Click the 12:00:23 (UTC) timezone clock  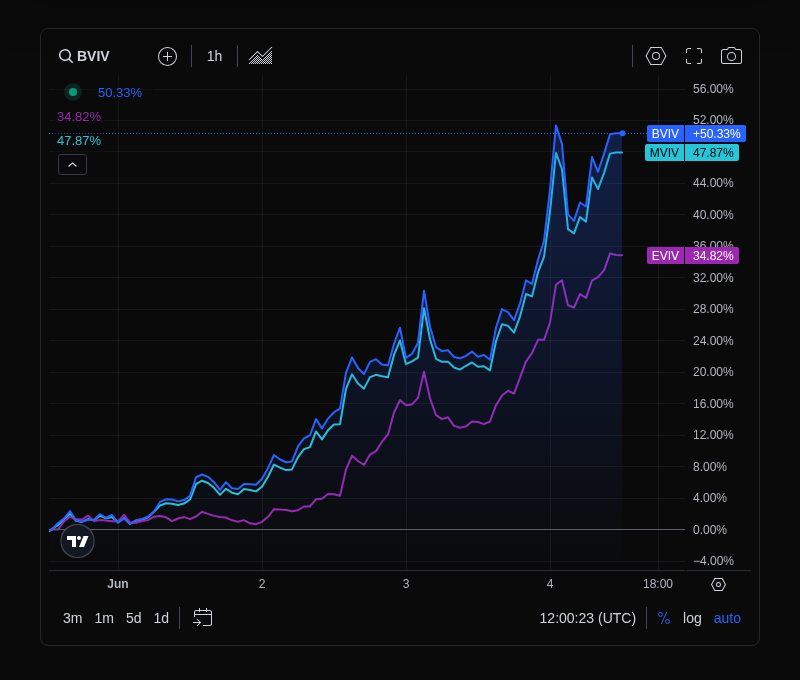pyautogui.click(x=588, y=618)
